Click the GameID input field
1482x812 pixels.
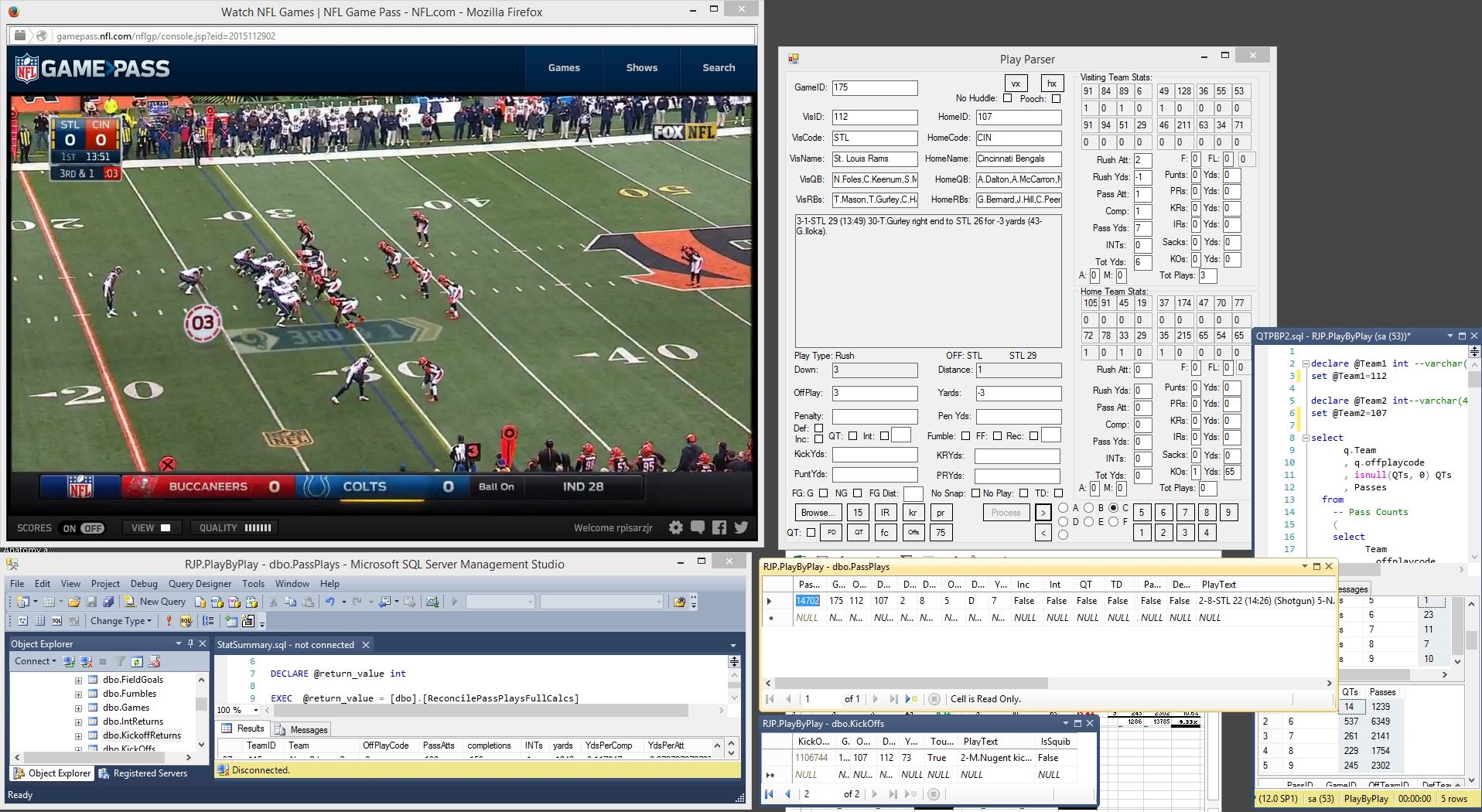[875, 88]
